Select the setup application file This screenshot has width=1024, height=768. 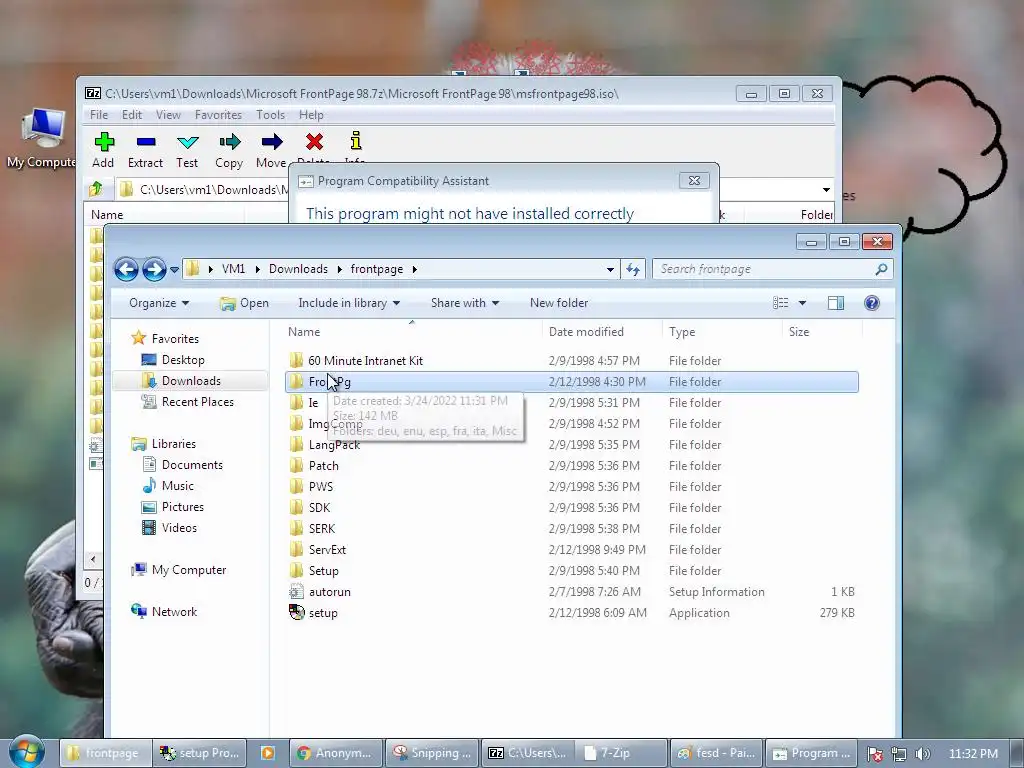(x=323, y=613)
